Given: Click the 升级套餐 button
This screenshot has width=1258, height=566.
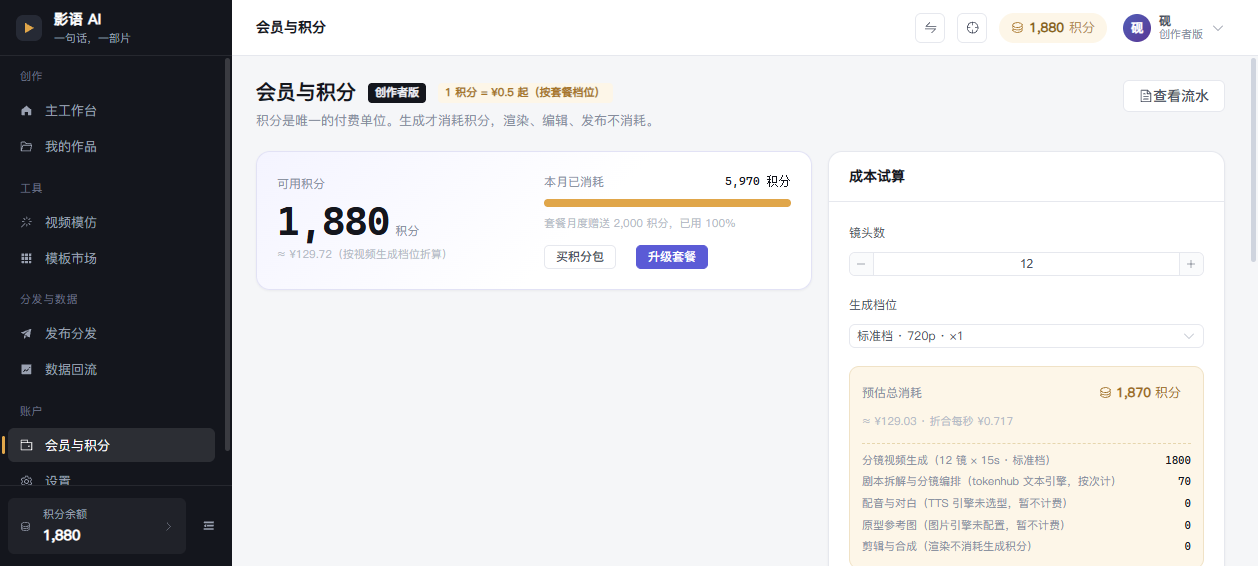Looking at the screenshot, I should (672, 257).
